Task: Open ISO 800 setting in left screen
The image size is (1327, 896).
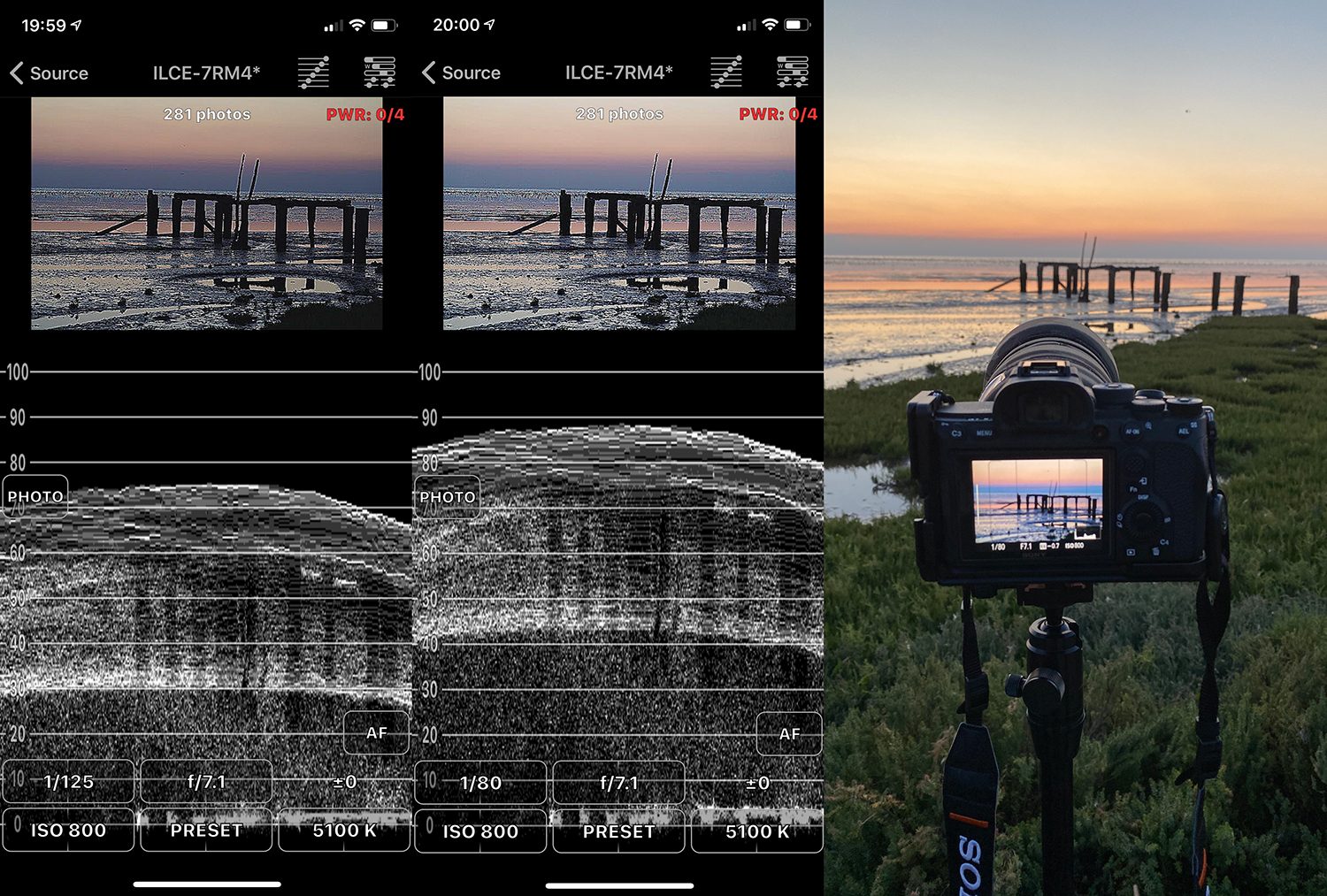Action: tap(68, 831)
